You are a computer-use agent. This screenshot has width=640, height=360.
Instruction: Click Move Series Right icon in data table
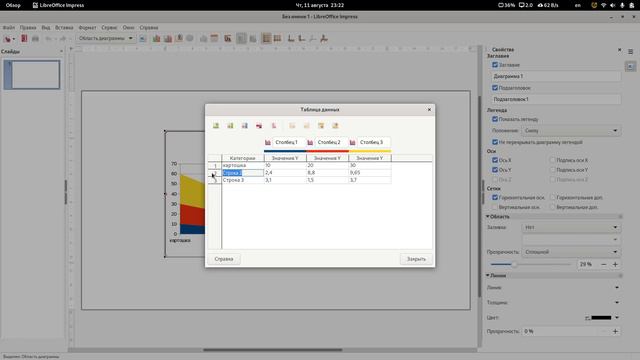pyautogui.click(x=307, y=126)
